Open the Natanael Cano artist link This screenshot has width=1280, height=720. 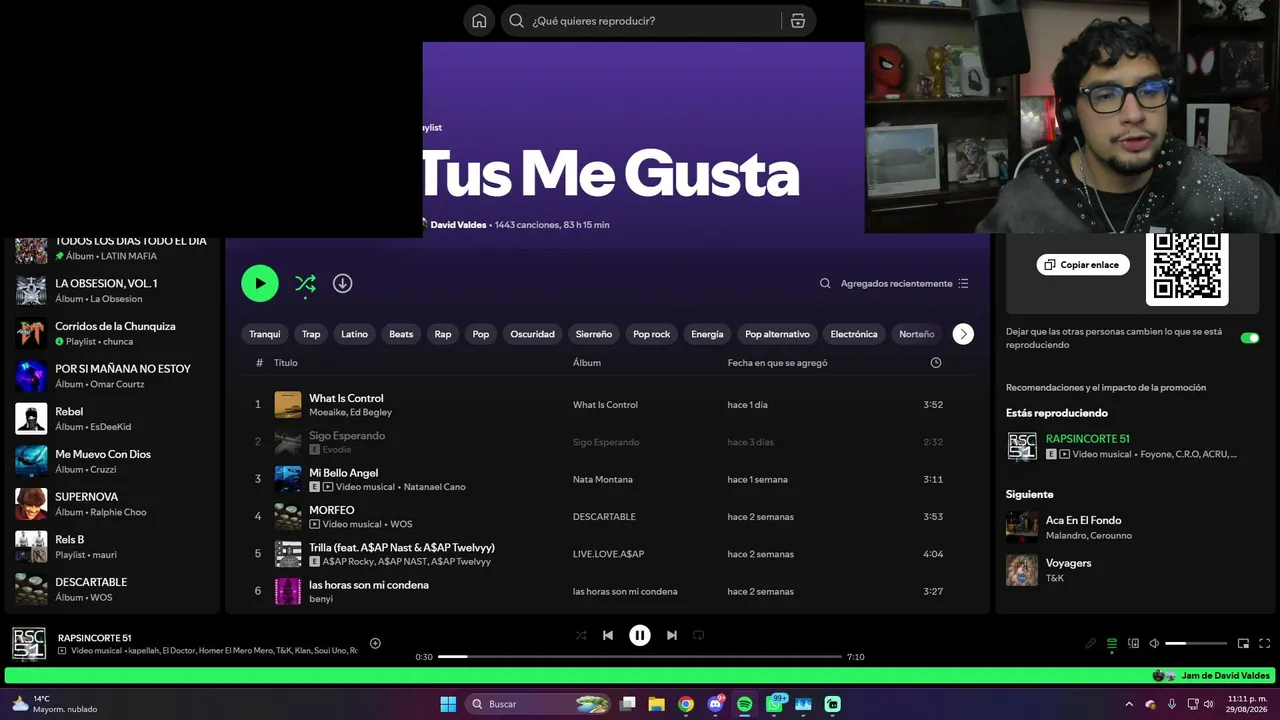pos(435,487)
